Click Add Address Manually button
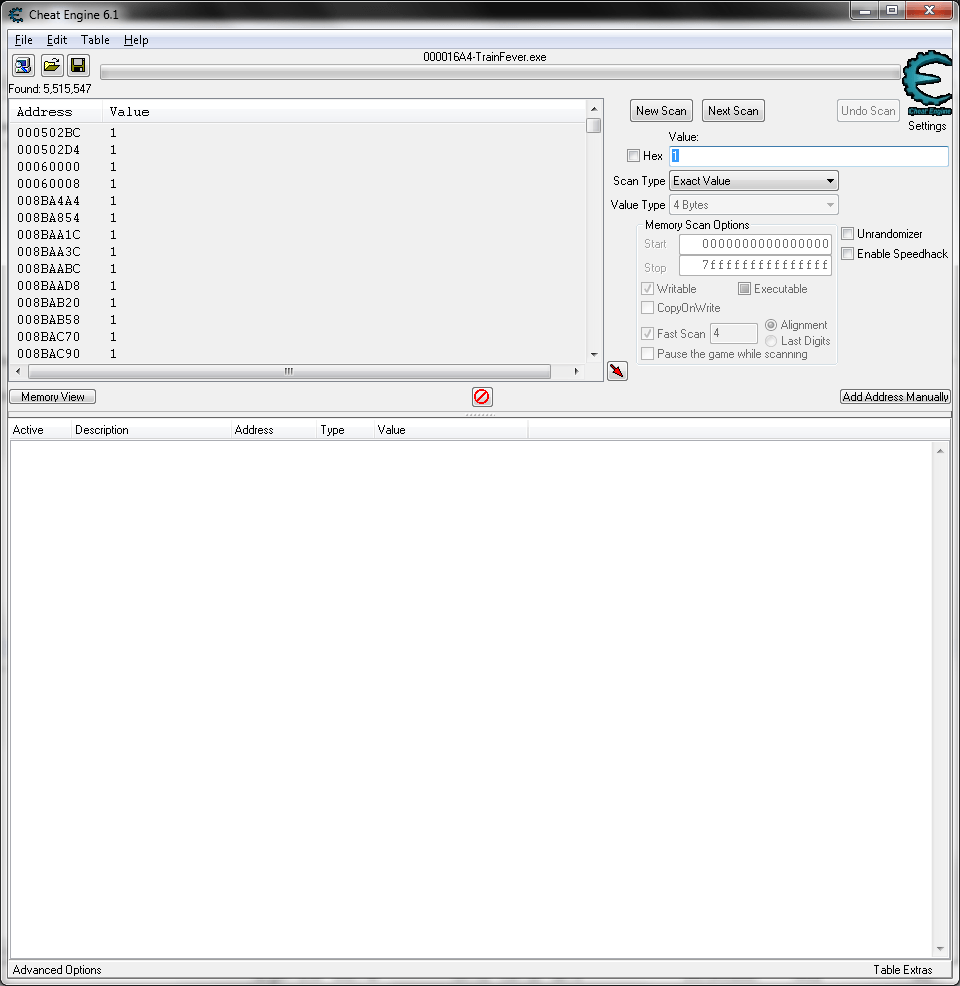This screenshot has width=960, height=986. pyautogui.click(x=895, y=397)
